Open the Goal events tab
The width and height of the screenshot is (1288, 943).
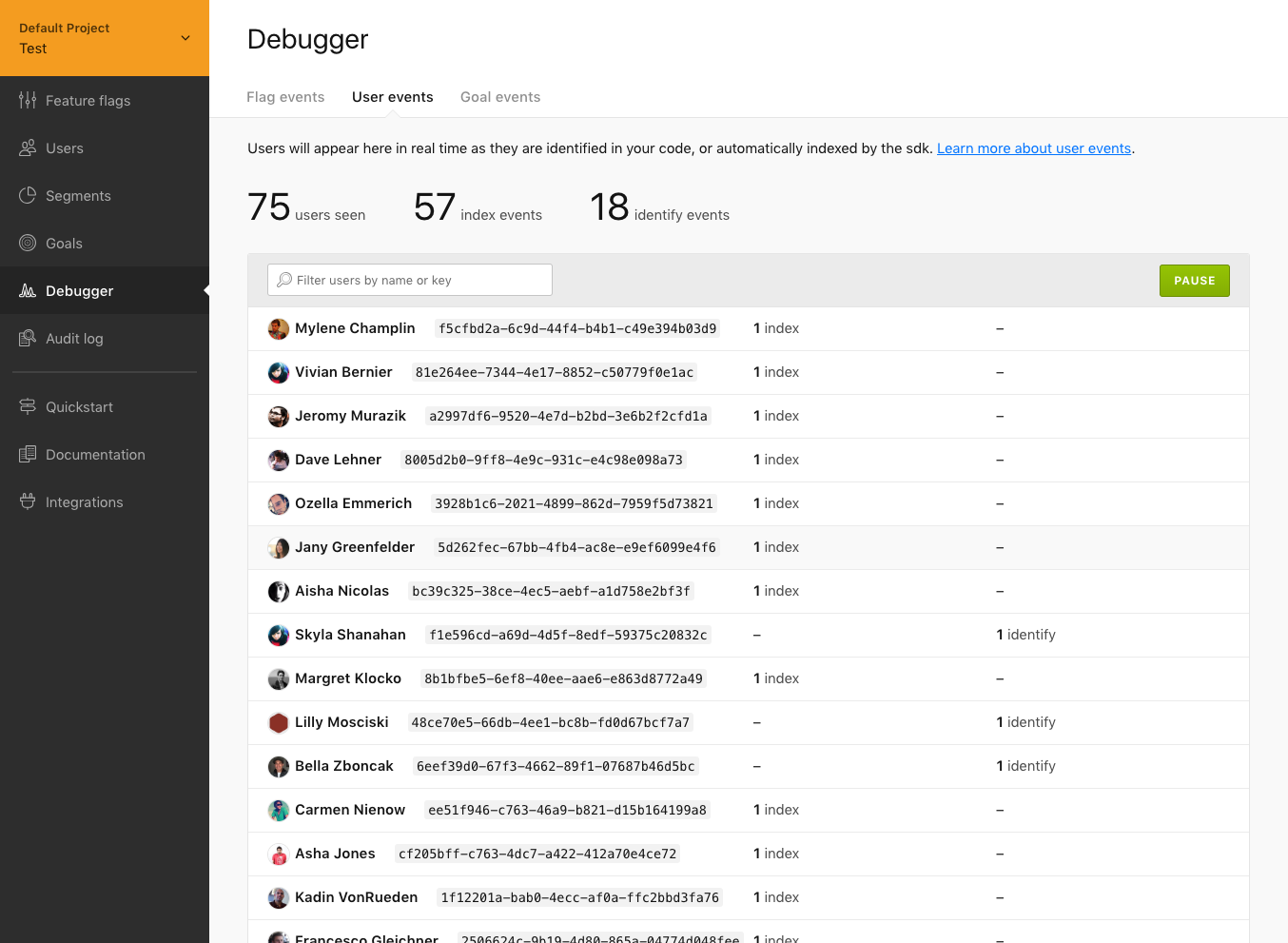[500, 97]
